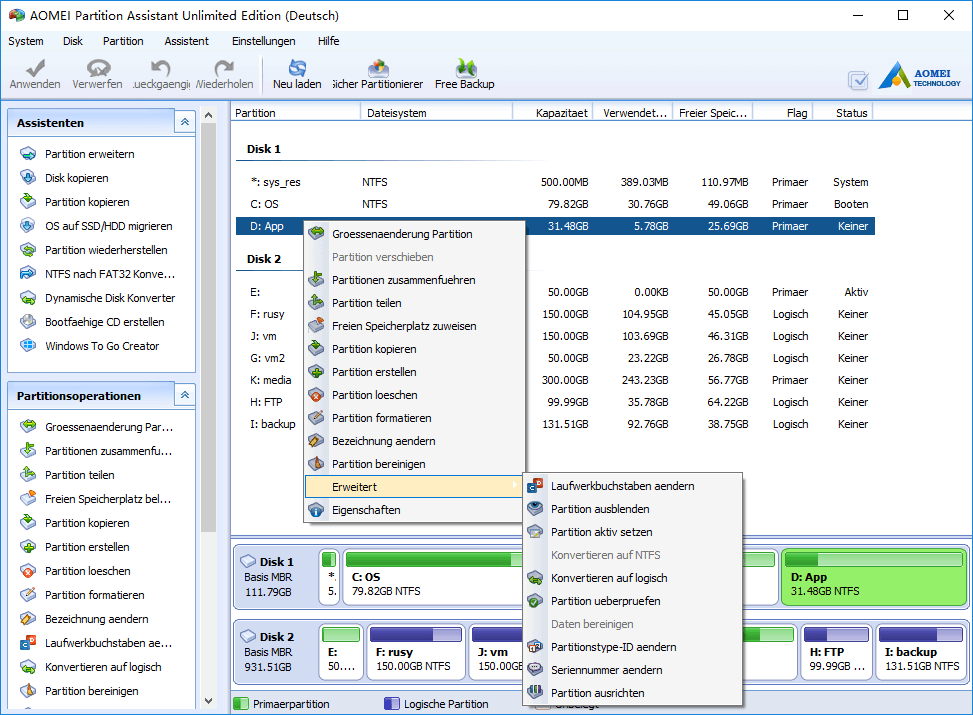Click the NTFS nach FAT32 Konverter icon
The image size is (973, 715).
pyautogui.click(x=28, y=274)
